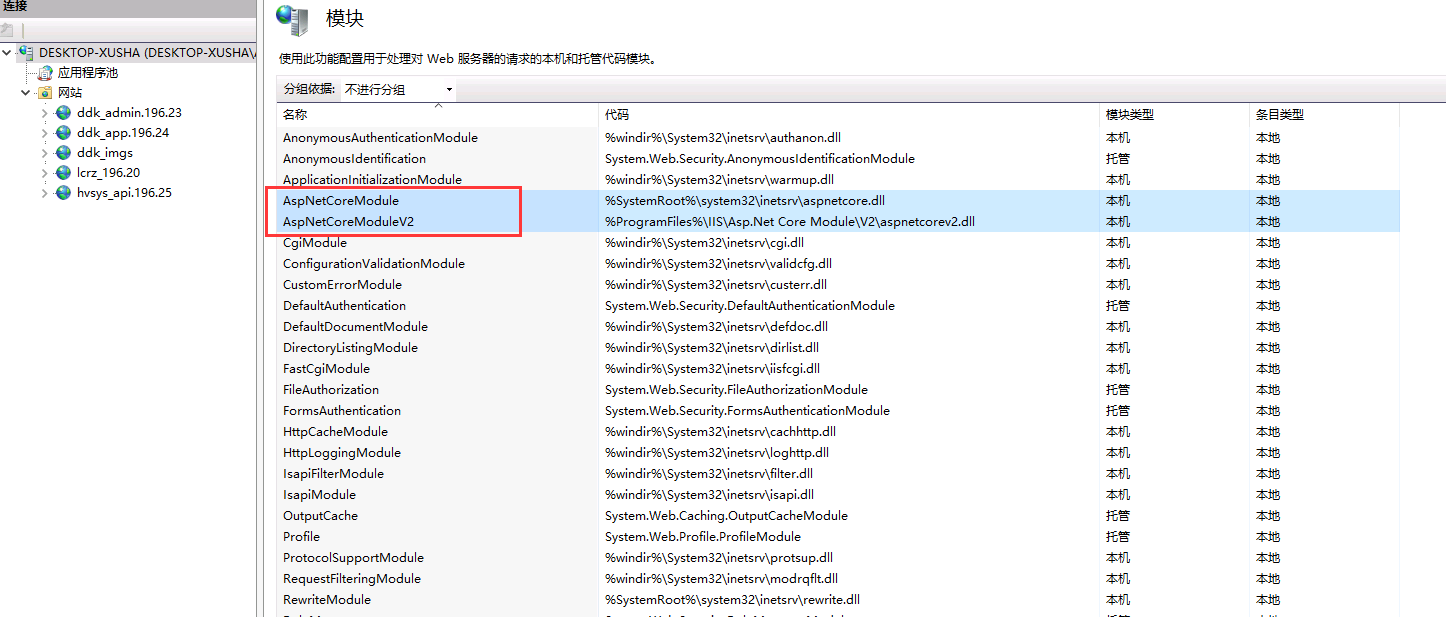This screenshot has height=617, width=1446.
Task: Collapse the 网站 tree node
Action: point(26,92)
